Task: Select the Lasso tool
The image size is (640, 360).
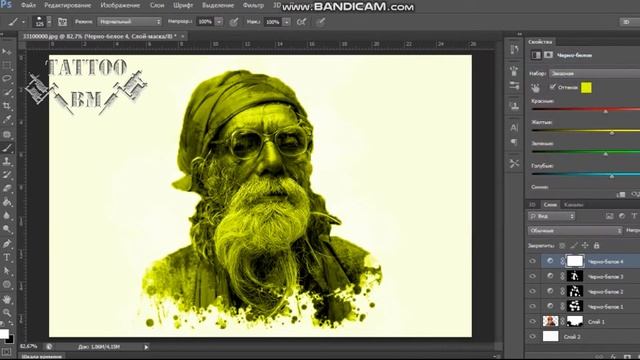Action: coord(7,78)
